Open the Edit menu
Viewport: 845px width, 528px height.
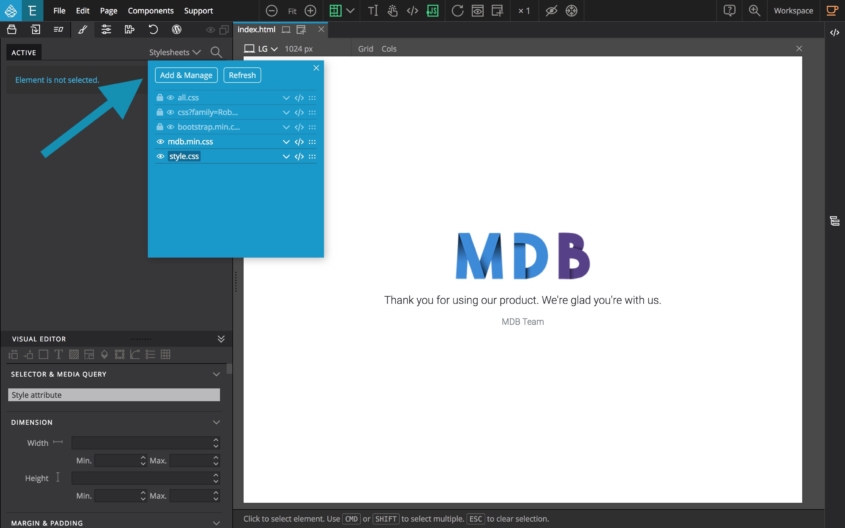pyautogui.click(x=82, y=11)
